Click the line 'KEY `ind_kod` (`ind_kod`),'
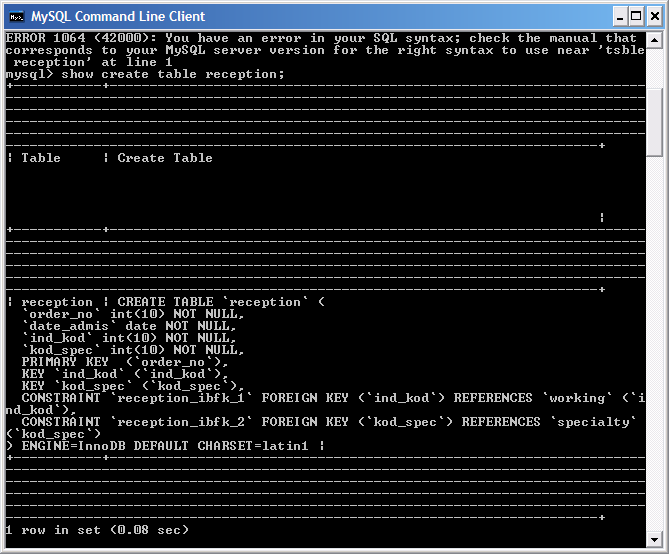Viewport: 669px width, 554px height. click(x=125, y=374)
